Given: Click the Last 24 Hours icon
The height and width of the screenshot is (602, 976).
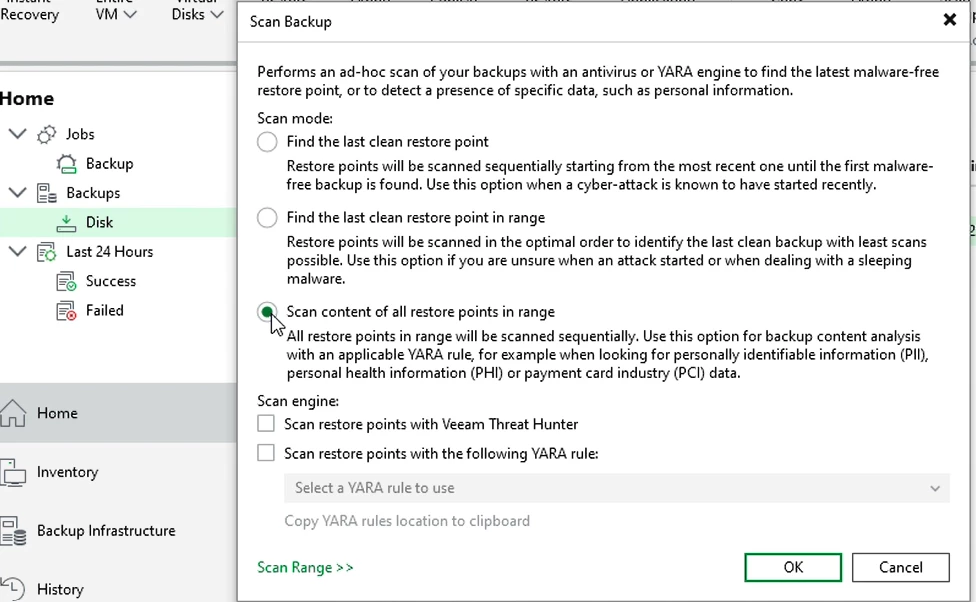Looking at the screenshot, I should (47, 252).
